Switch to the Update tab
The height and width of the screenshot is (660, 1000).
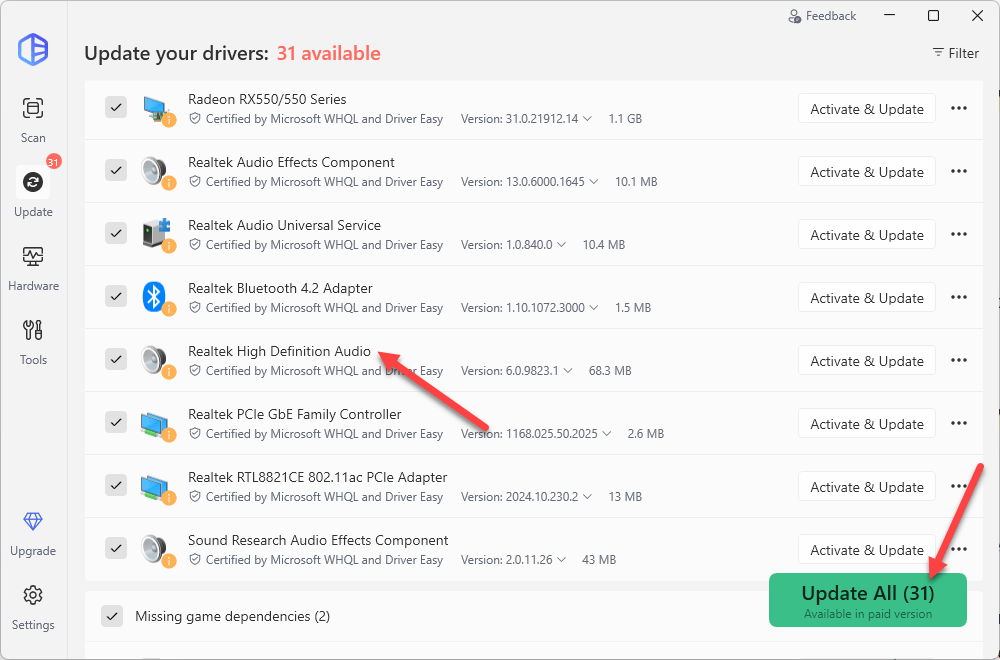click(x=33, y=192)
